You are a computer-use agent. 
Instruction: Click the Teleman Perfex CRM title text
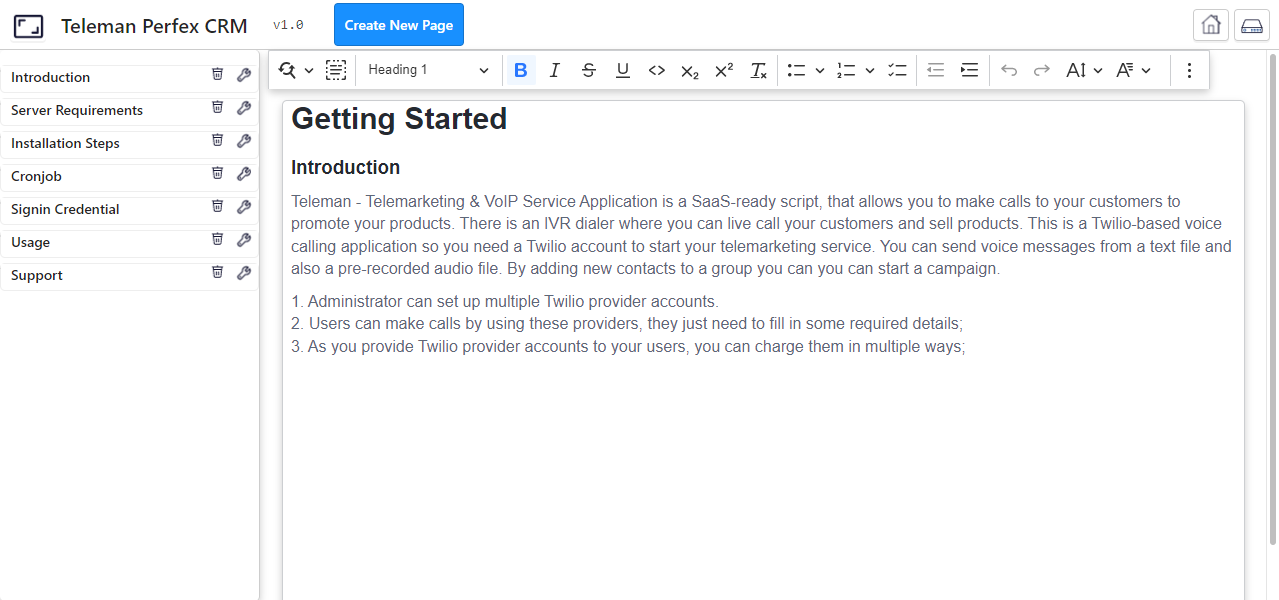154,26
